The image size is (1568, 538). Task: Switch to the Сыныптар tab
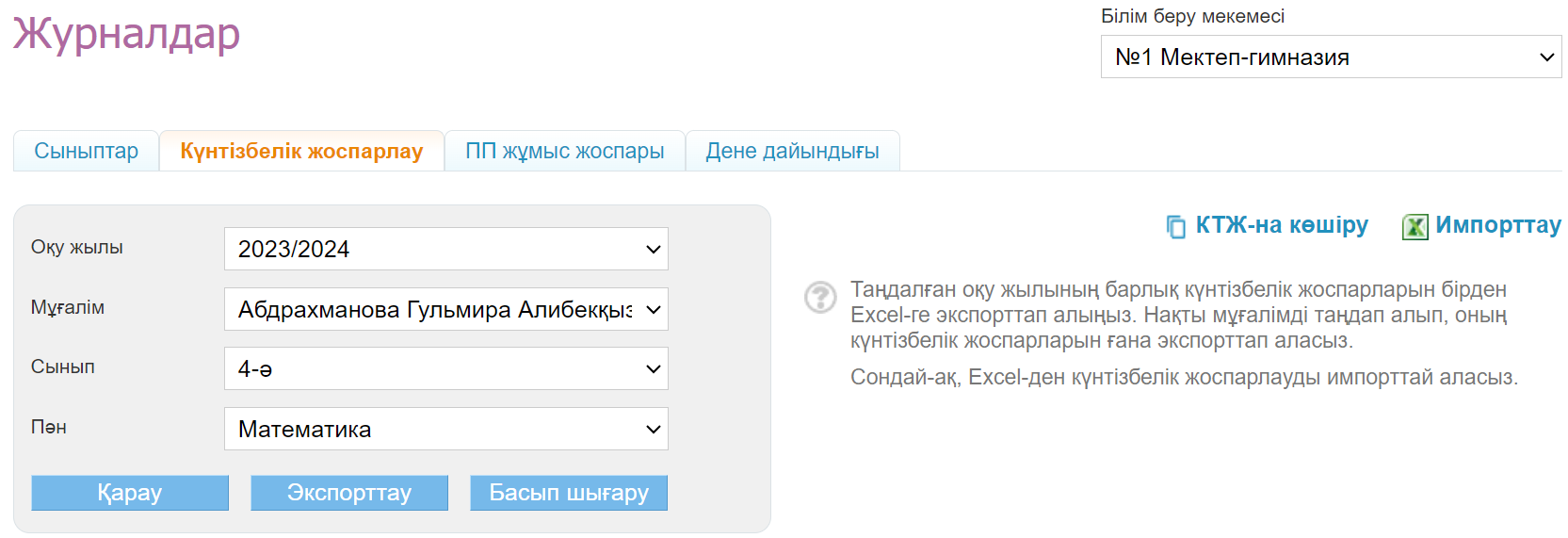[86, 151]
